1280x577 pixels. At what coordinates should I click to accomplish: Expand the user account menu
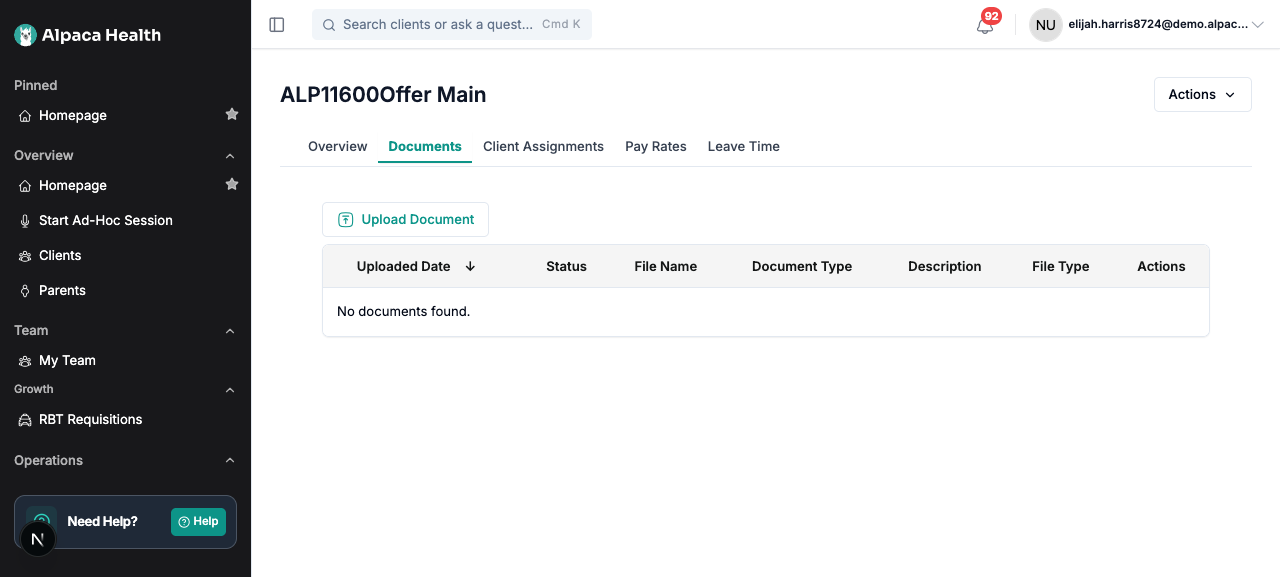[1258, 25]
